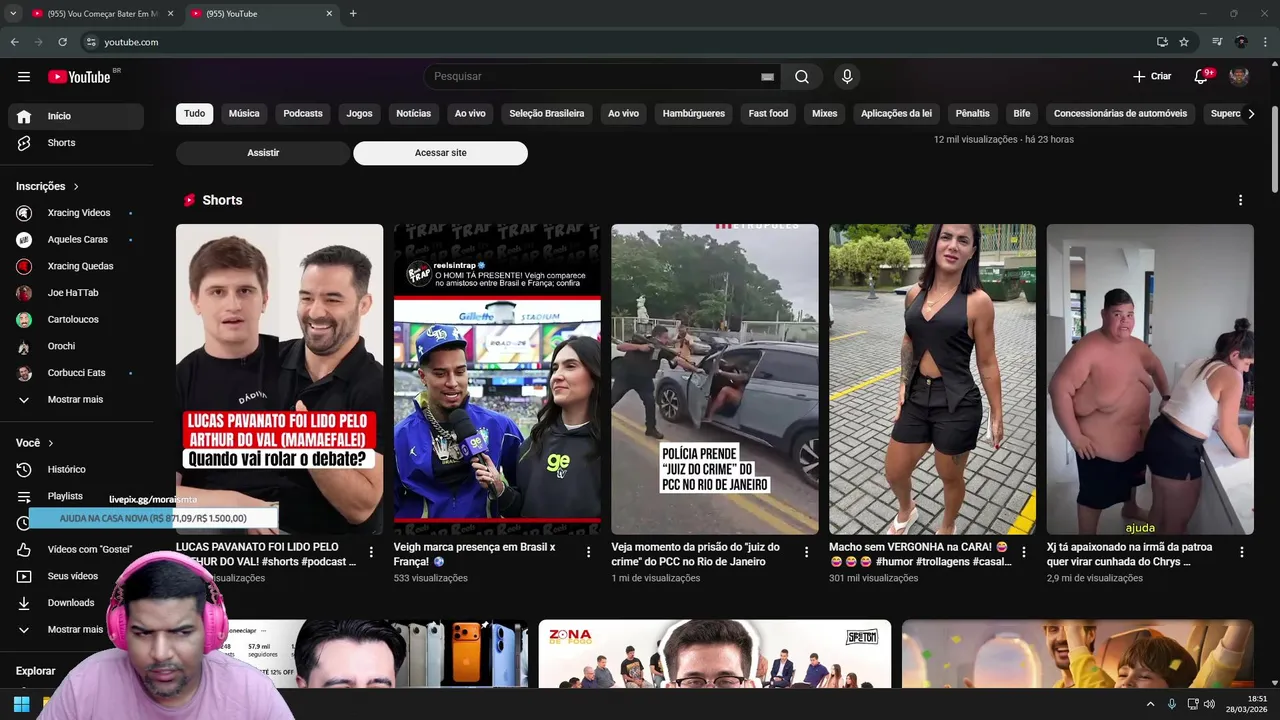Select the Música filter chip
The image size is (1280, 720).
click(x=244, y=114)
